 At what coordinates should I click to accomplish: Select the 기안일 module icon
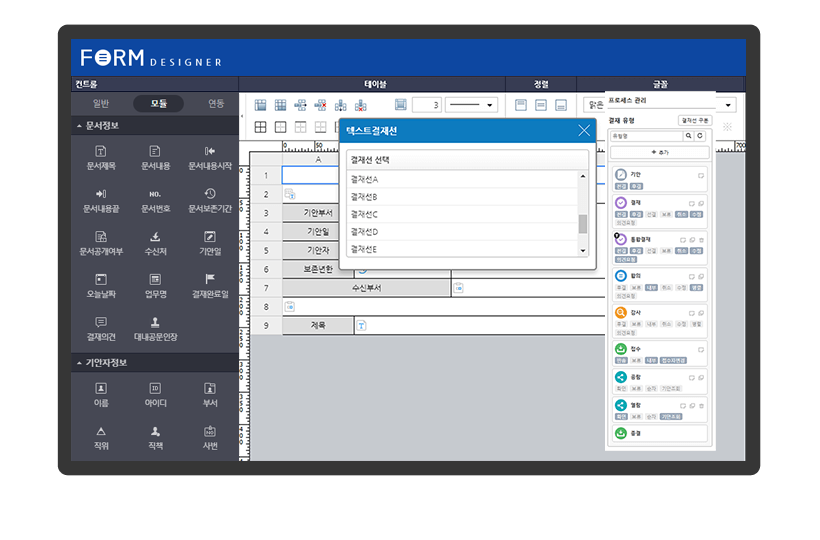point(210,237)
